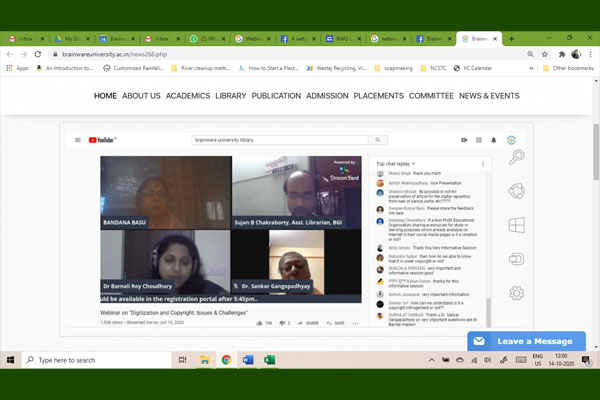Open the chat options three-dot menu
600x400 pixels.
click(483, 164)
